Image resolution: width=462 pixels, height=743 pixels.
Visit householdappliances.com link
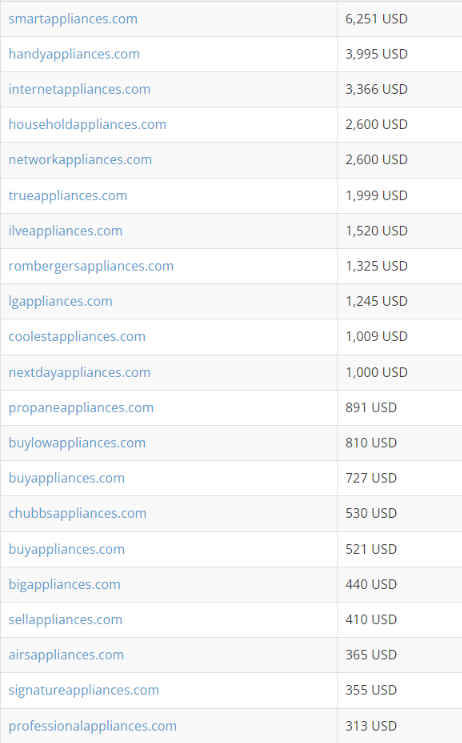88,124
